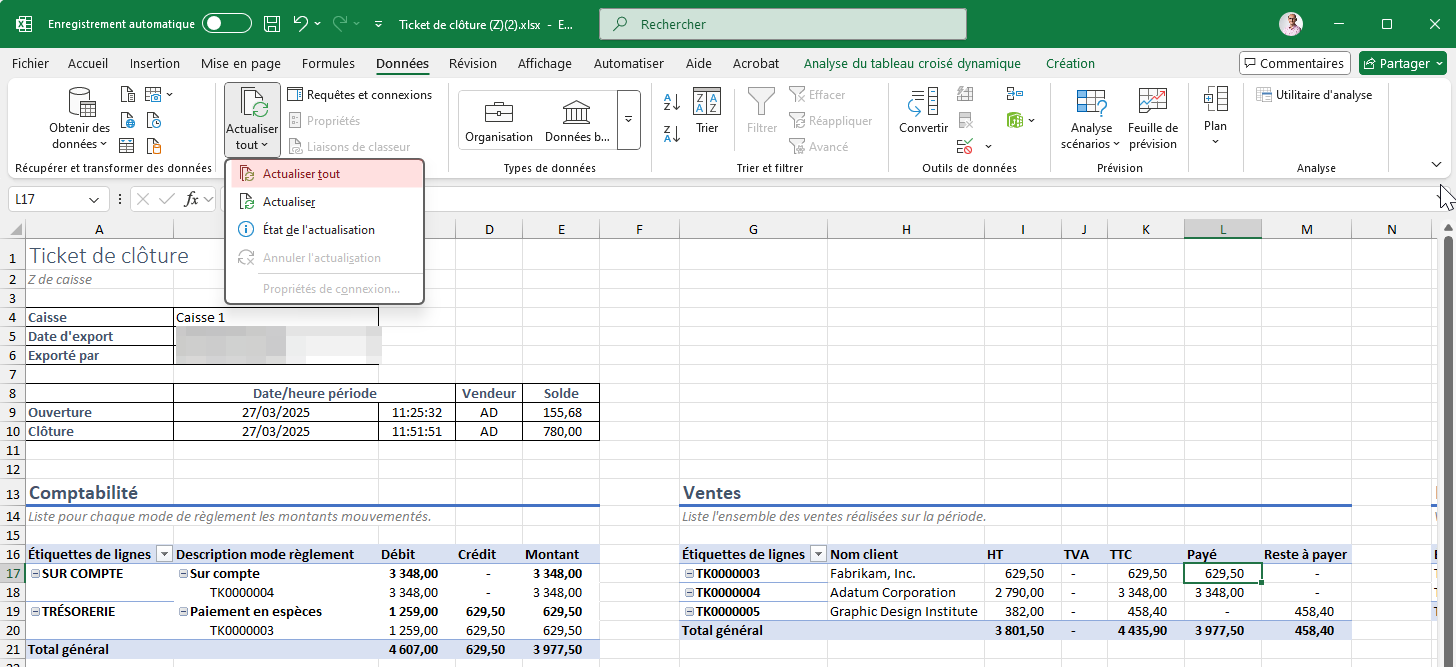Collapse the ribbon with chevron
This screenshot has width=1456, height=667.
[1437, 165]
